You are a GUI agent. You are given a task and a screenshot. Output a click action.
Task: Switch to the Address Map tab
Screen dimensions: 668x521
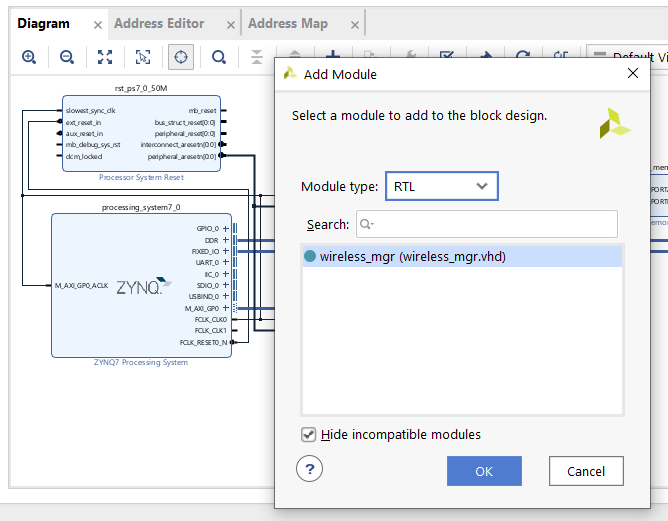[288, 23]
